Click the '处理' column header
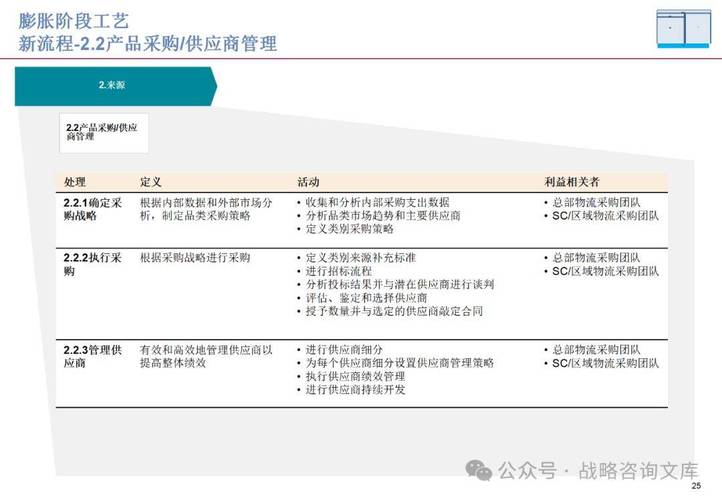Screen dimensions: 722x500 75,182
